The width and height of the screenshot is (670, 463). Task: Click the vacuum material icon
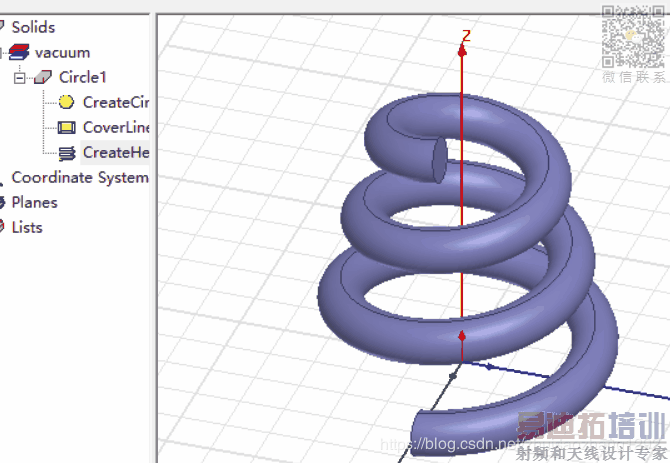[19, 52]
